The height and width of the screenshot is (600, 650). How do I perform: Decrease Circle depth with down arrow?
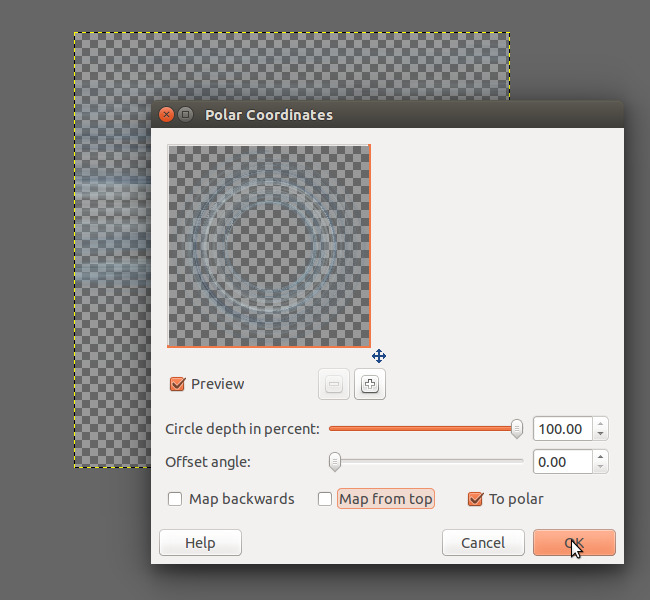pos(600,435)
